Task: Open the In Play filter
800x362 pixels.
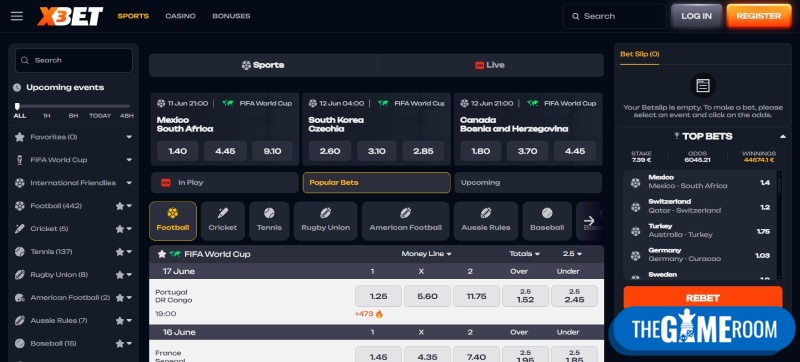Action: (224, 183)
